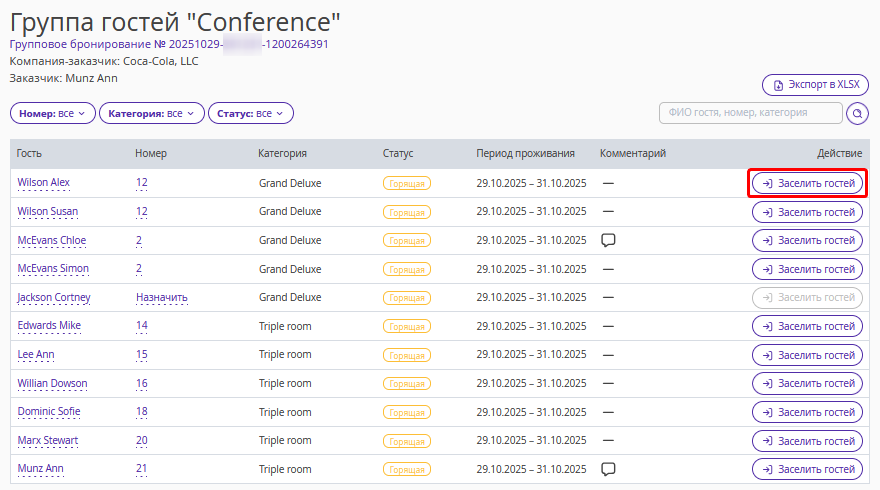880x490 pixels.
Task: Open guest Wilson Susan profile link
Action: pyautogui.click(x=47, y=212)
